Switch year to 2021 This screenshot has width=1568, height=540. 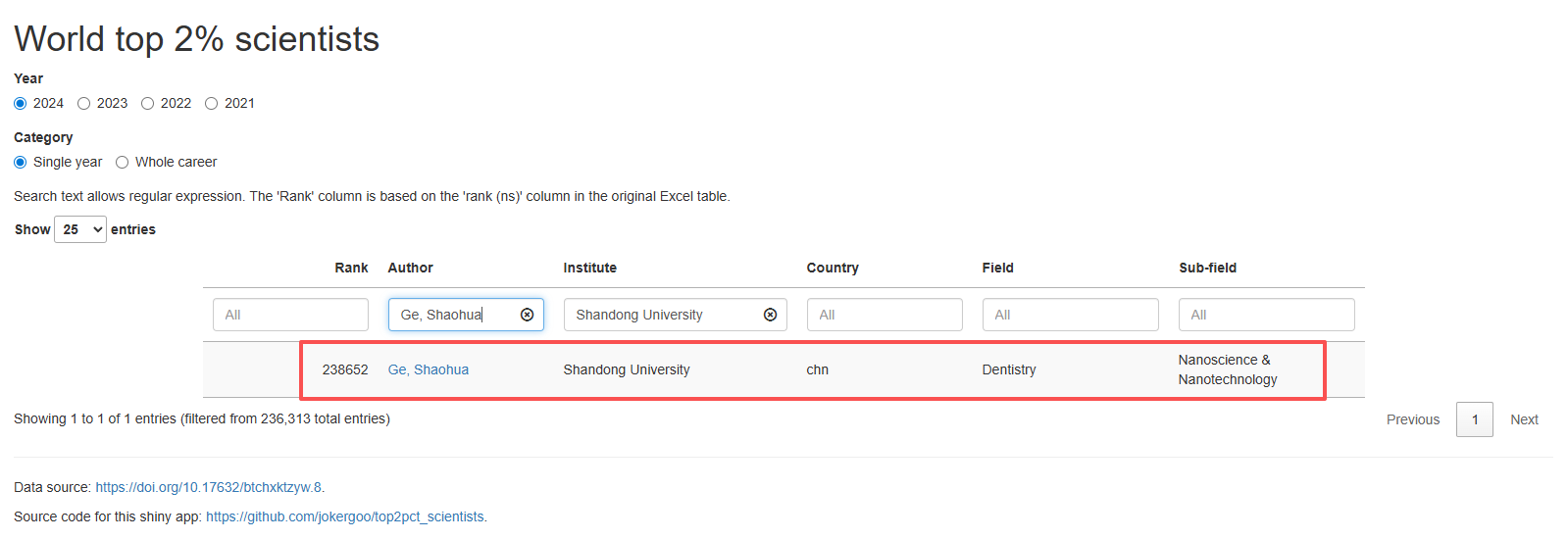click(x=212, y=104)
